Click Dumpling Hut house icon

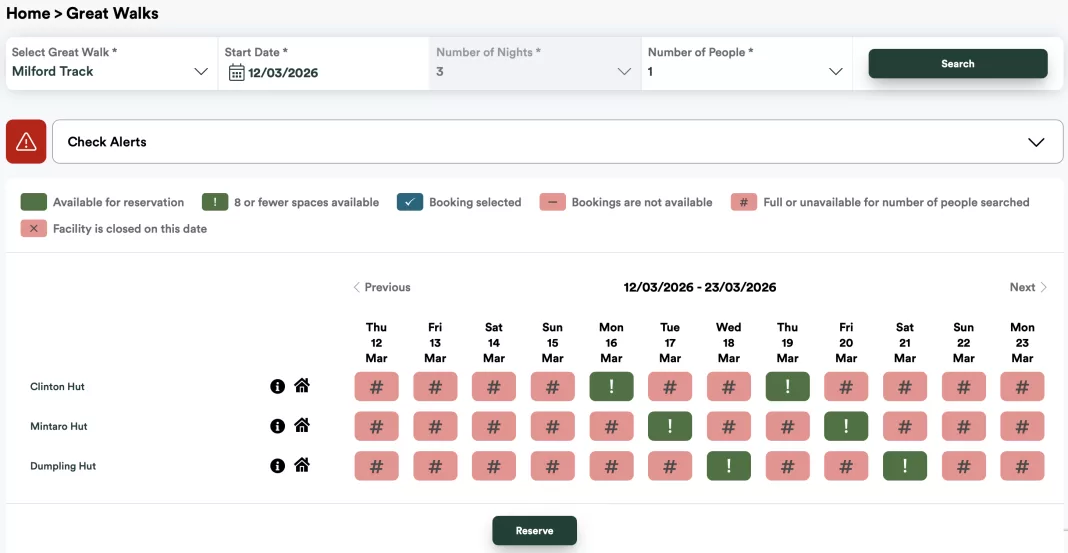coord(302,464)
